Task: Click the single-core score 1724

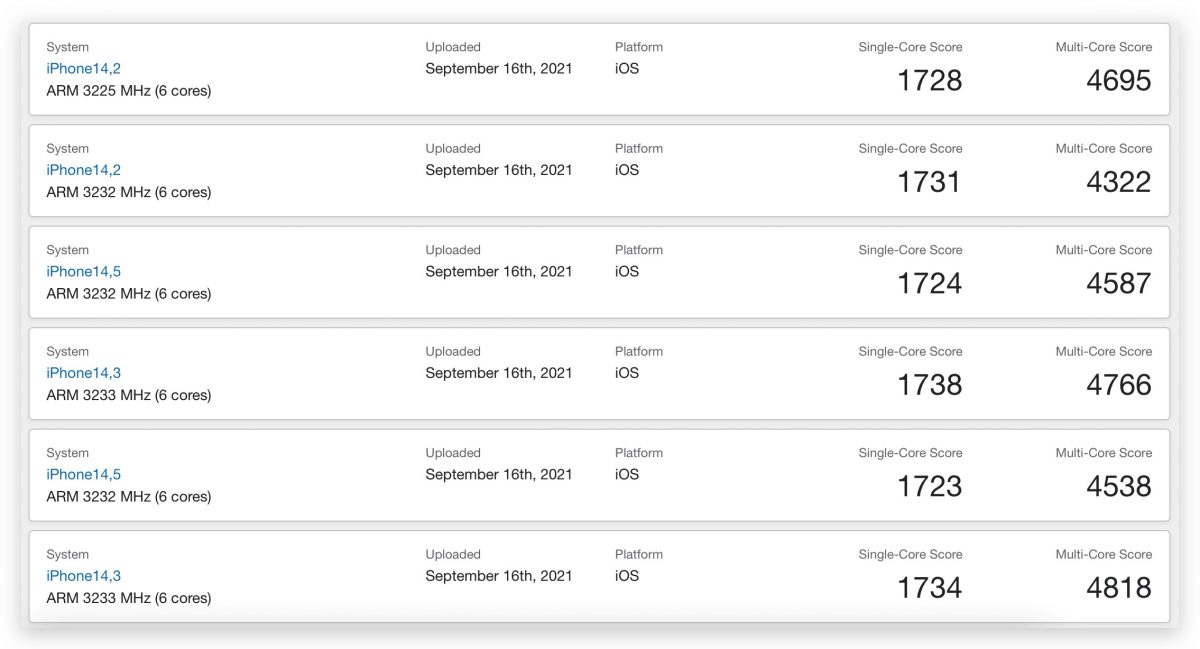Action: point(929,284)
